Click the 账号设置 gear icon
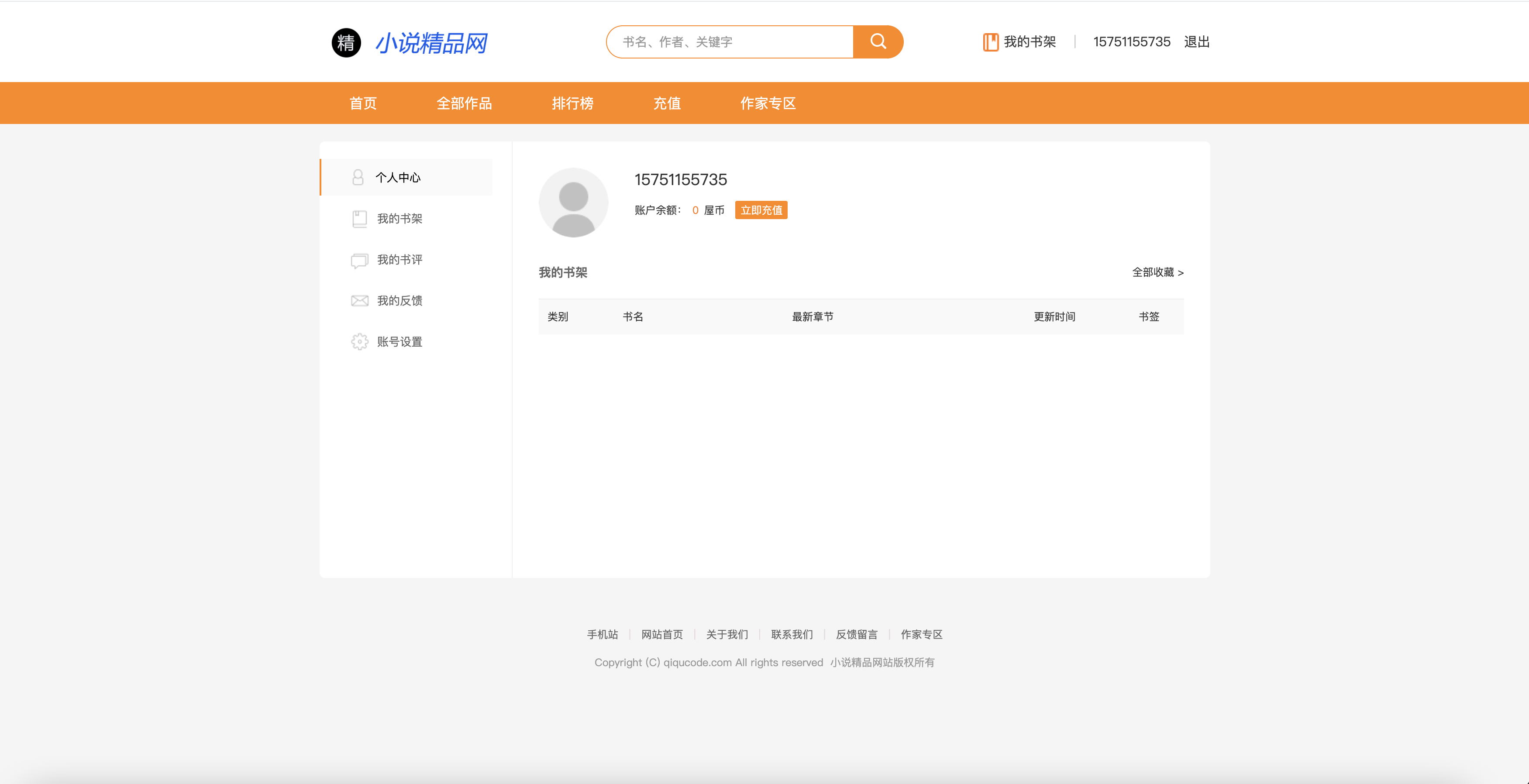The height and width of the screenshot is (784, 1529). pos(359,342)
